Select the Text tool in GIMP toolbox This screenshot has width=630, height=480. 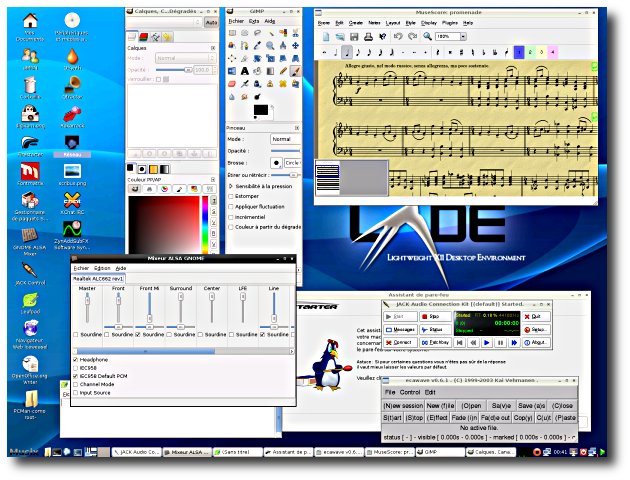coord(245,71)
